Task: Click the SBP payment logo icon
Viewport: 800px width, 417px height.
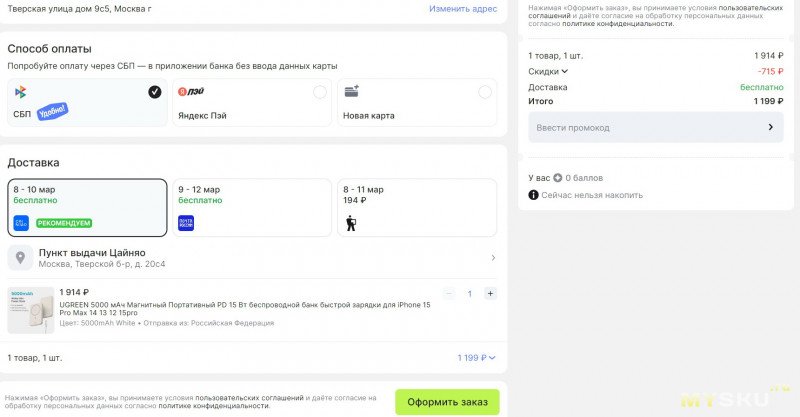Action: [x=20, y=92]
